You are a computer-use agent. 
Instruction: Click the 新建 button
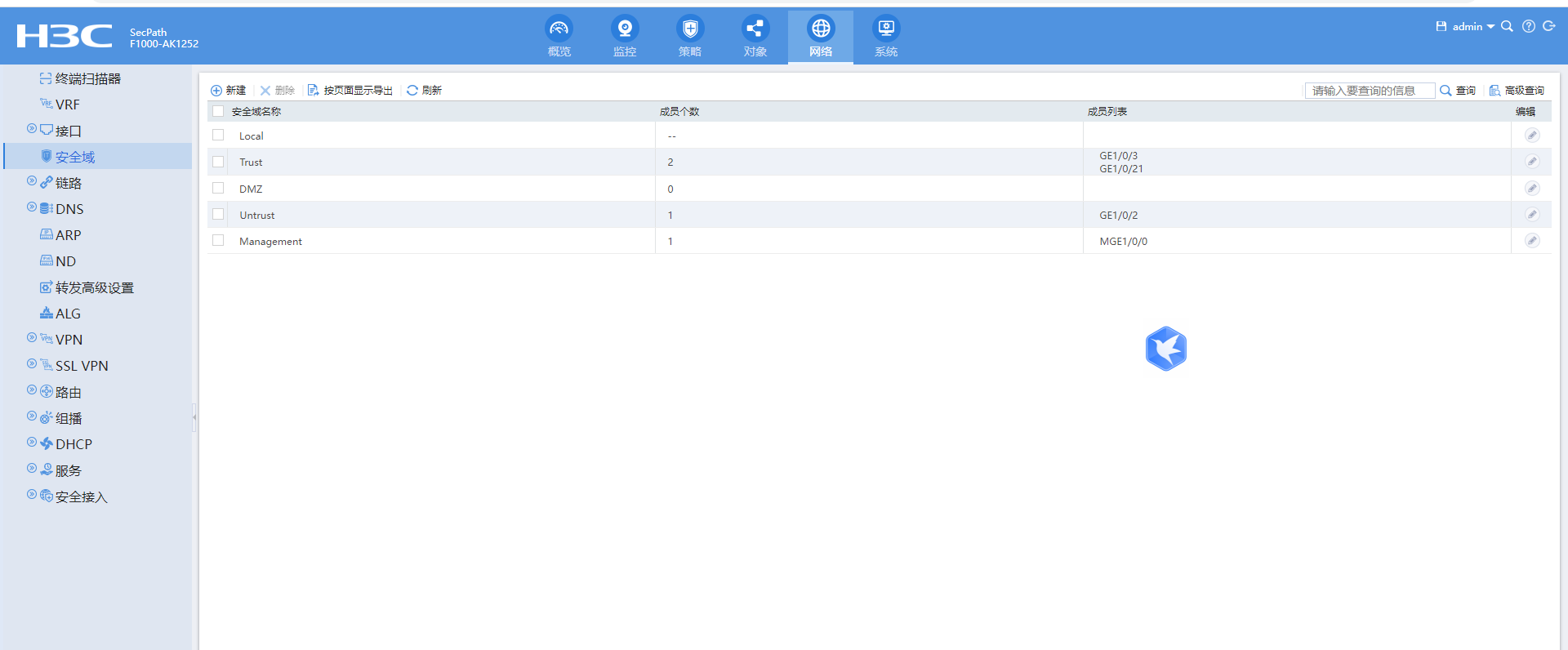click(229, 91)
